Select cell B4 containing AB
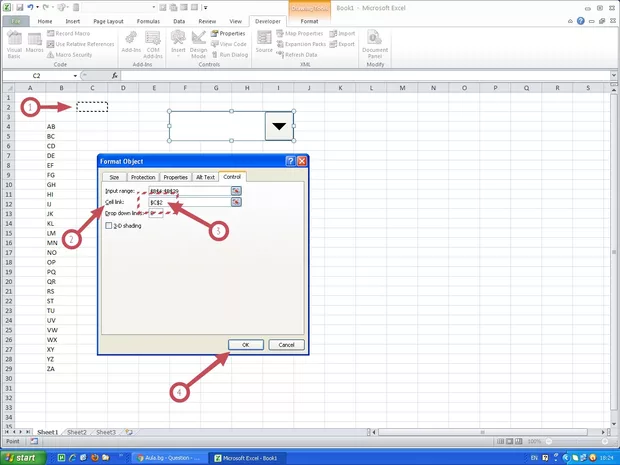This screenshot has width=620, height=465. (61, 127)
